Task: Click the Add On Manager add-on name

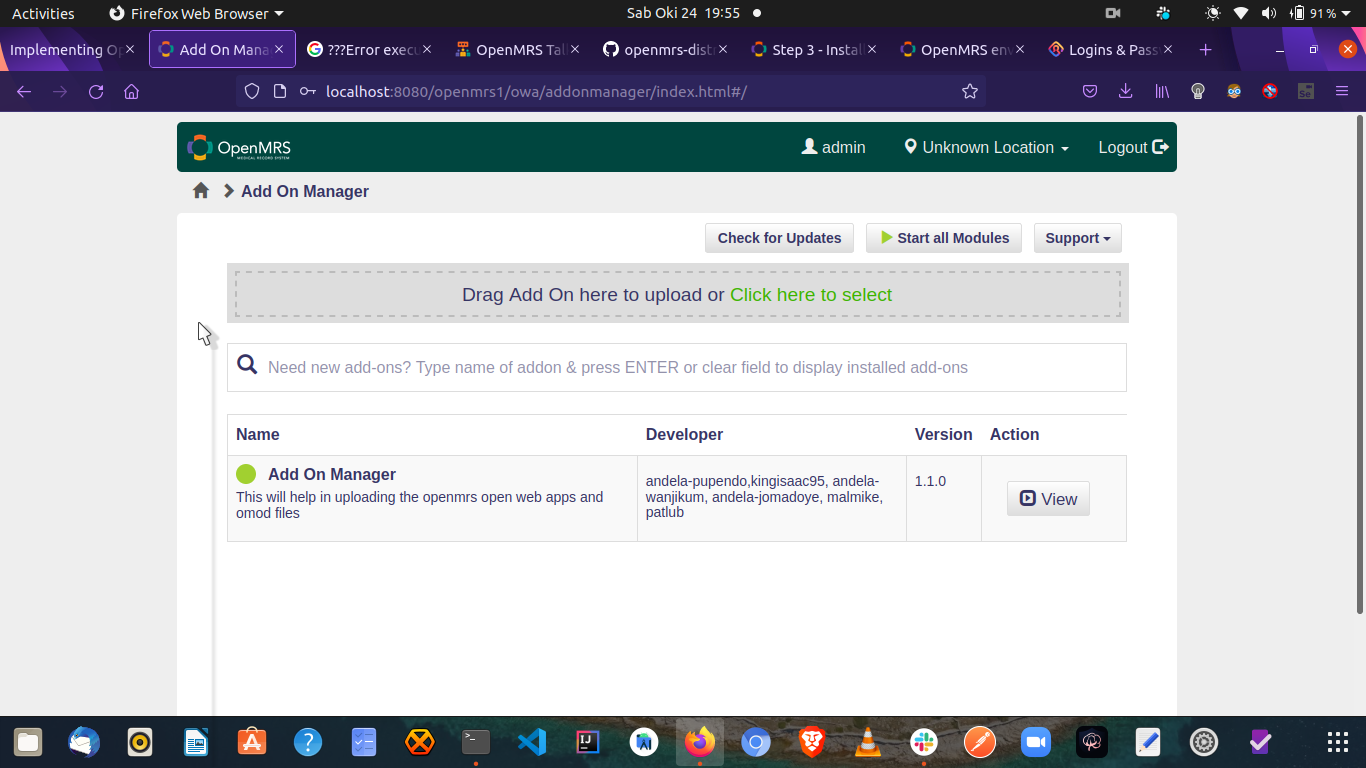Action: click(332, 474)
